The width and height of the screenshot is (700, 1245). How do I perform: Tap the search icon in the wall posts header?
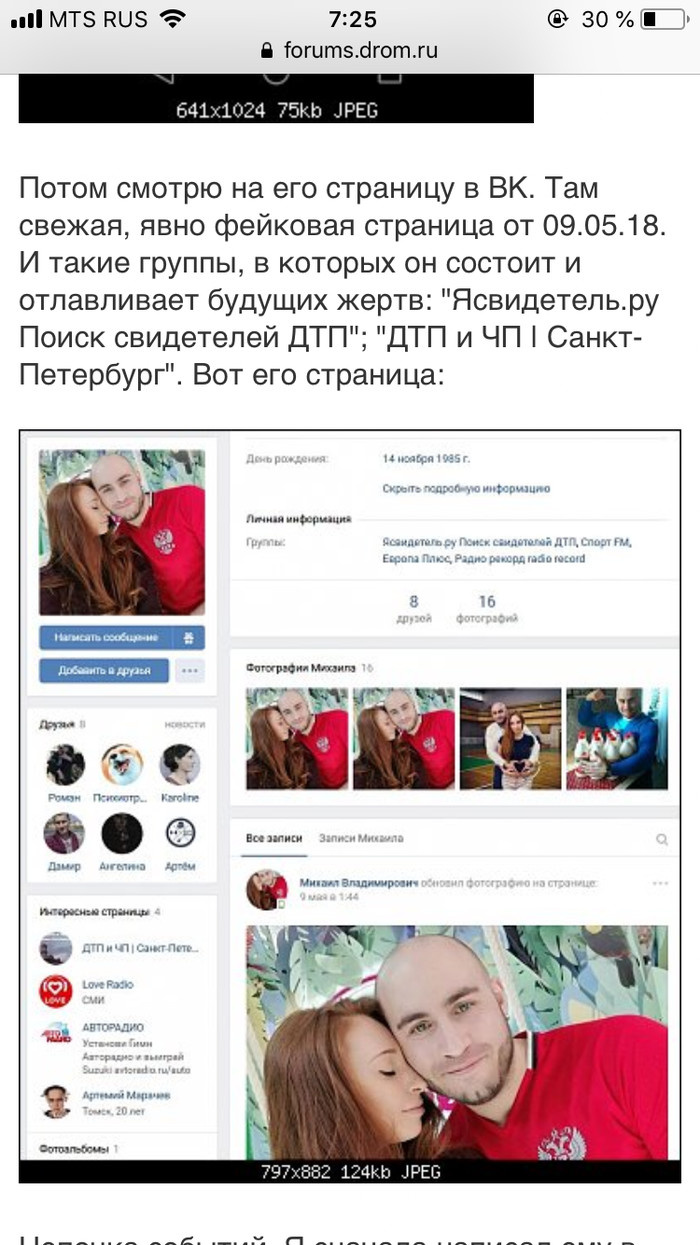pyautogui.click(x=661, y=840)
